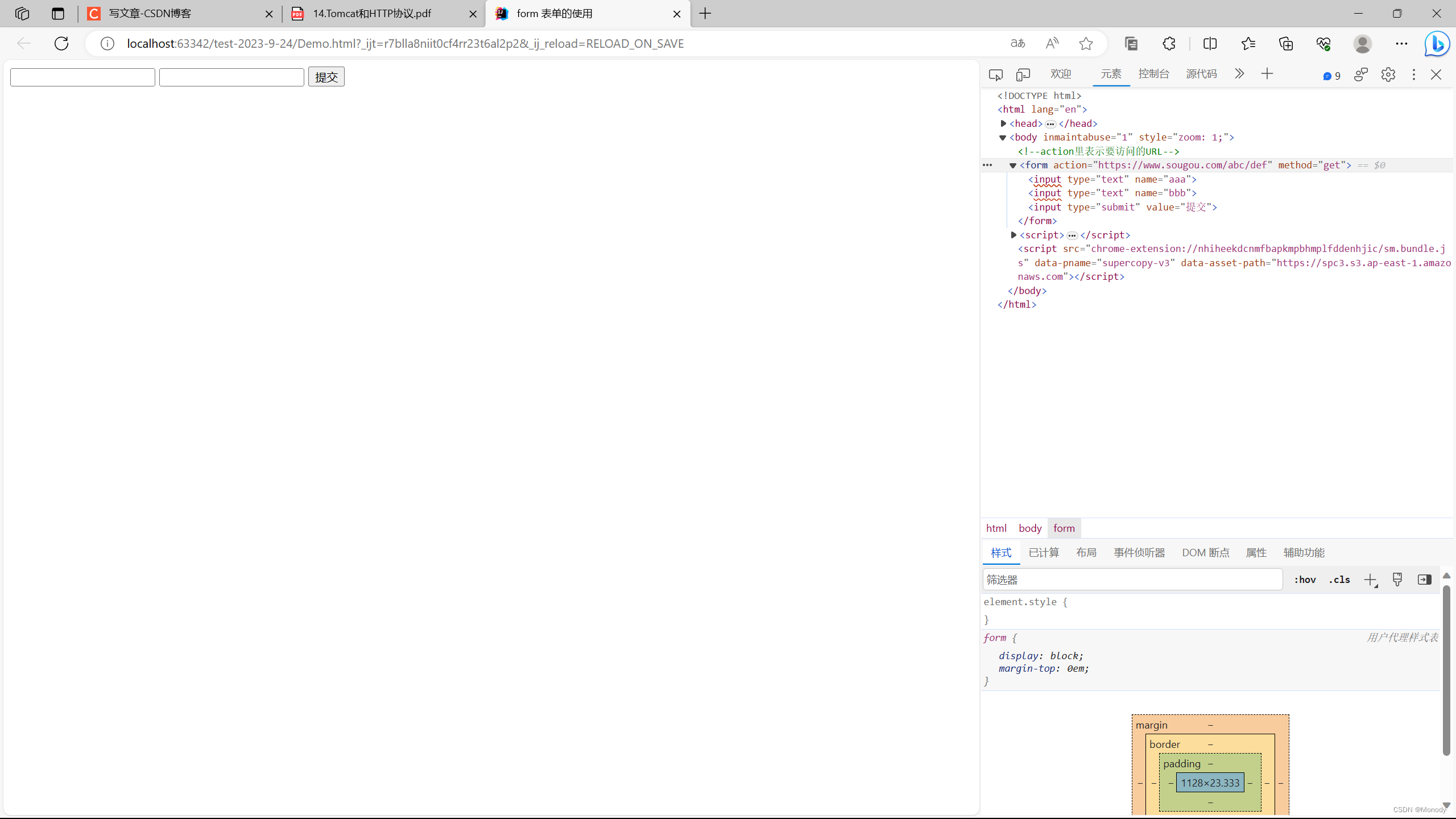Click the browser extensions puzzle icon

1169,44
